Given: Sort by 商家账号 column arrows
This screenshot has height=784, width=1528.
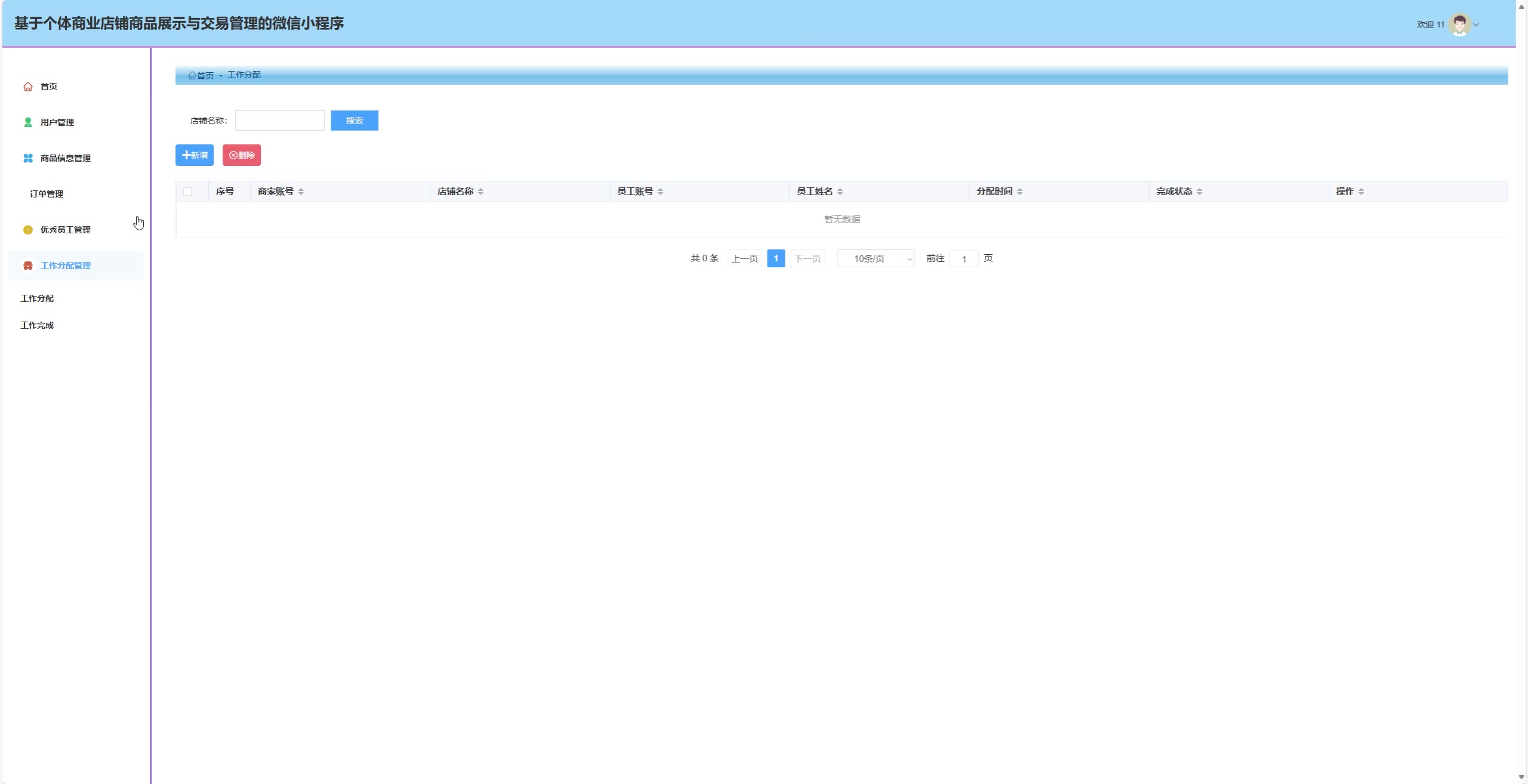Looking at the screenshot, I should [x=301, y=192].
